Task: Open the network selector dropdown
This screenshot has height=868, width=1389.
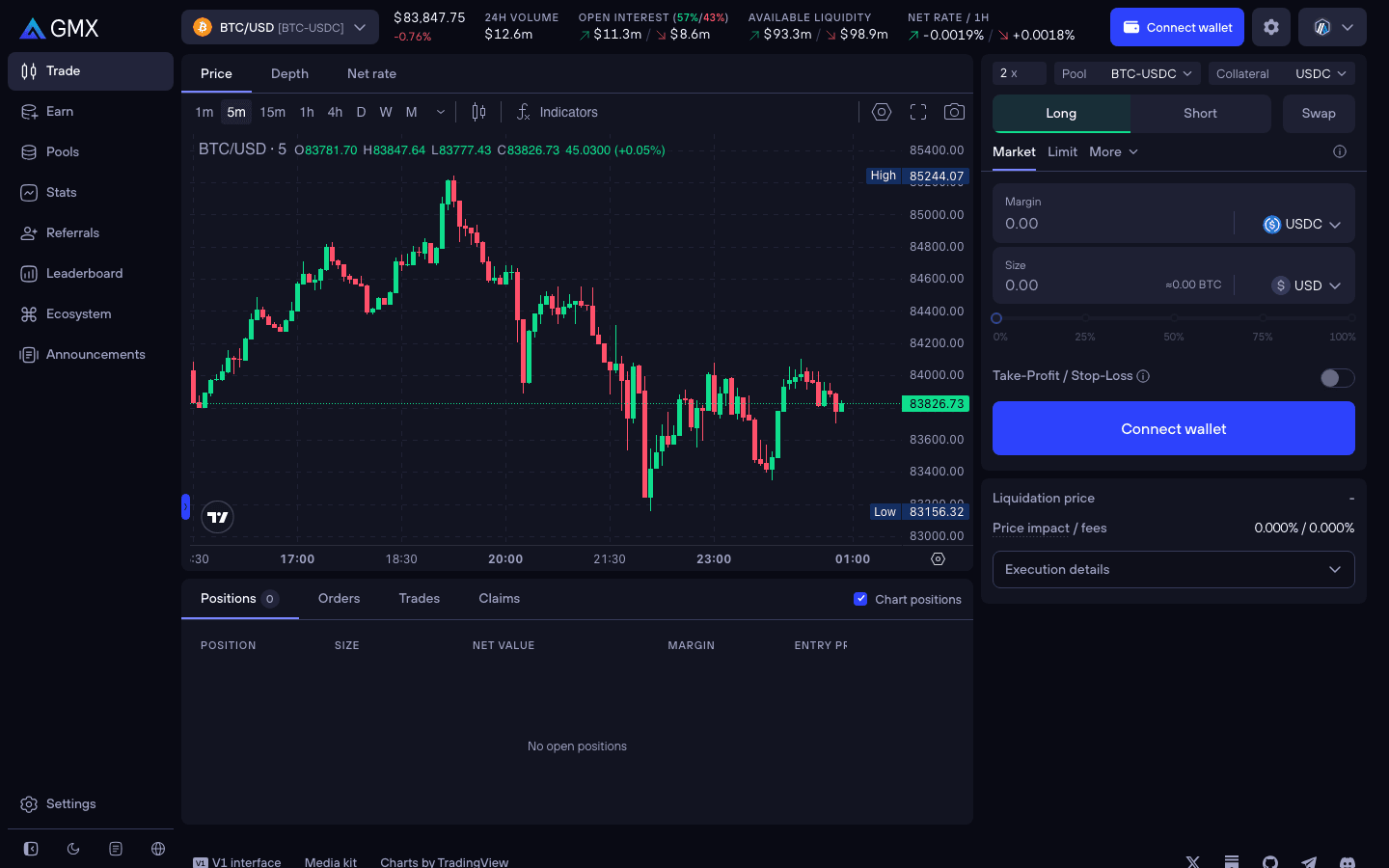Action: pyautogui.click(x=1332, y=27)
